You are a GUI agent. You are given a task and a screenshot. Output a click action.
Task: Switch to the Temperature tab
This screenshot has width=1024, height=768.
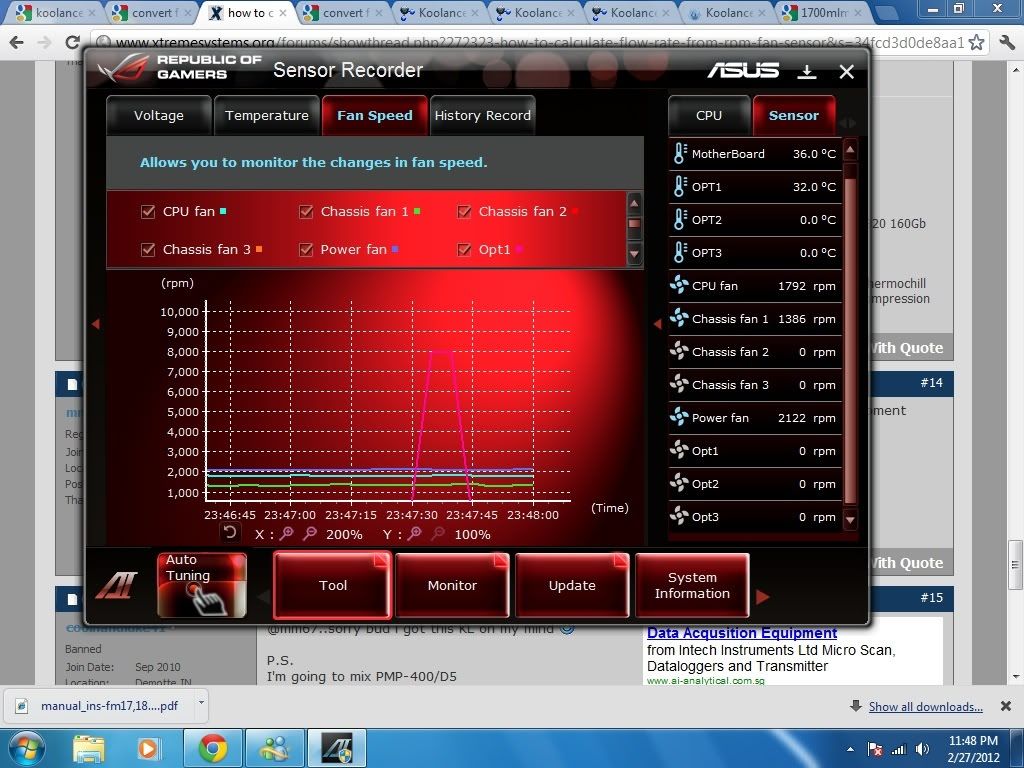(266, 116)
